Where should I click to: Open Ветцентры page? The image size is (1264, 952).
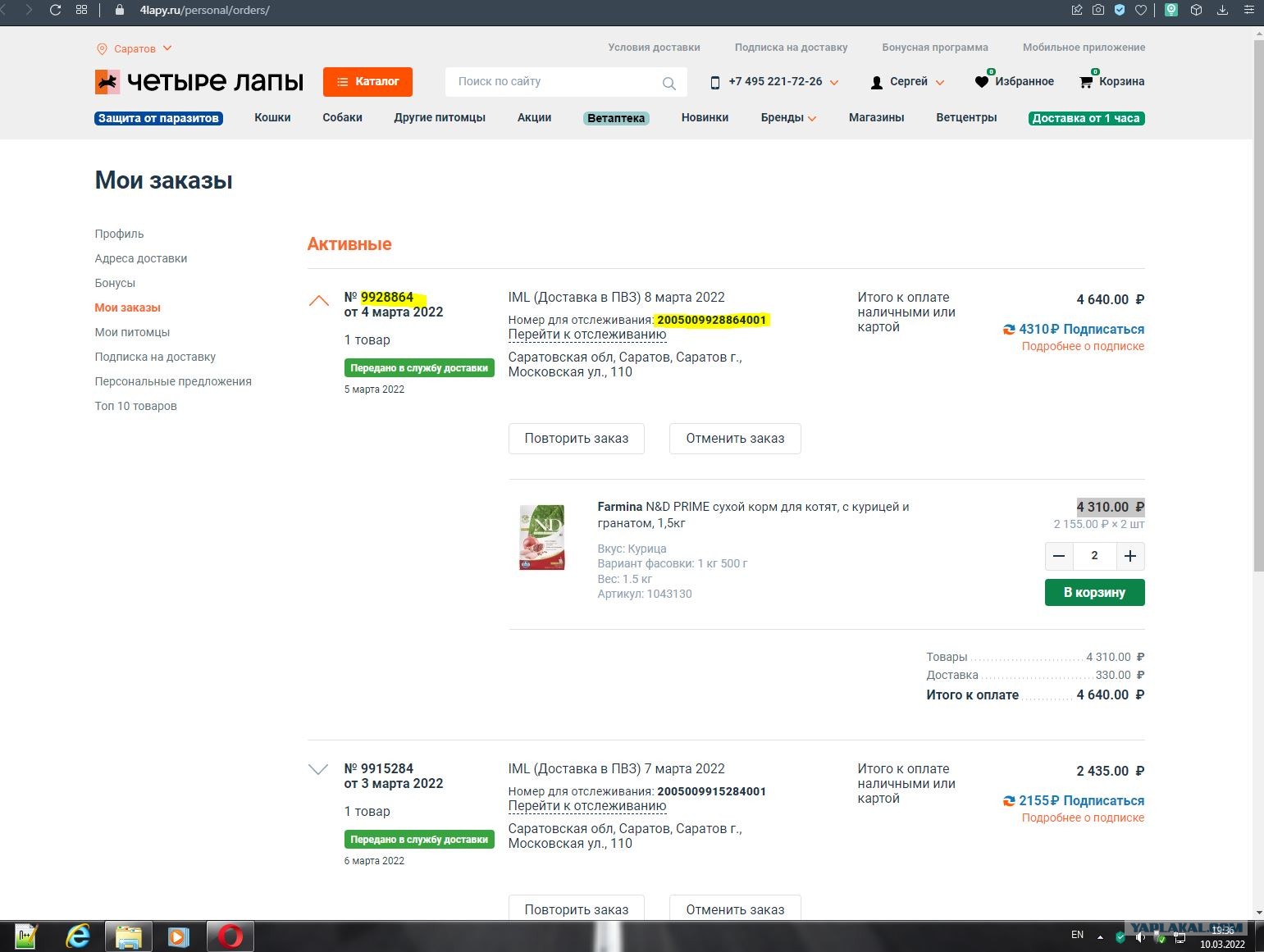[x=966, y=117]
